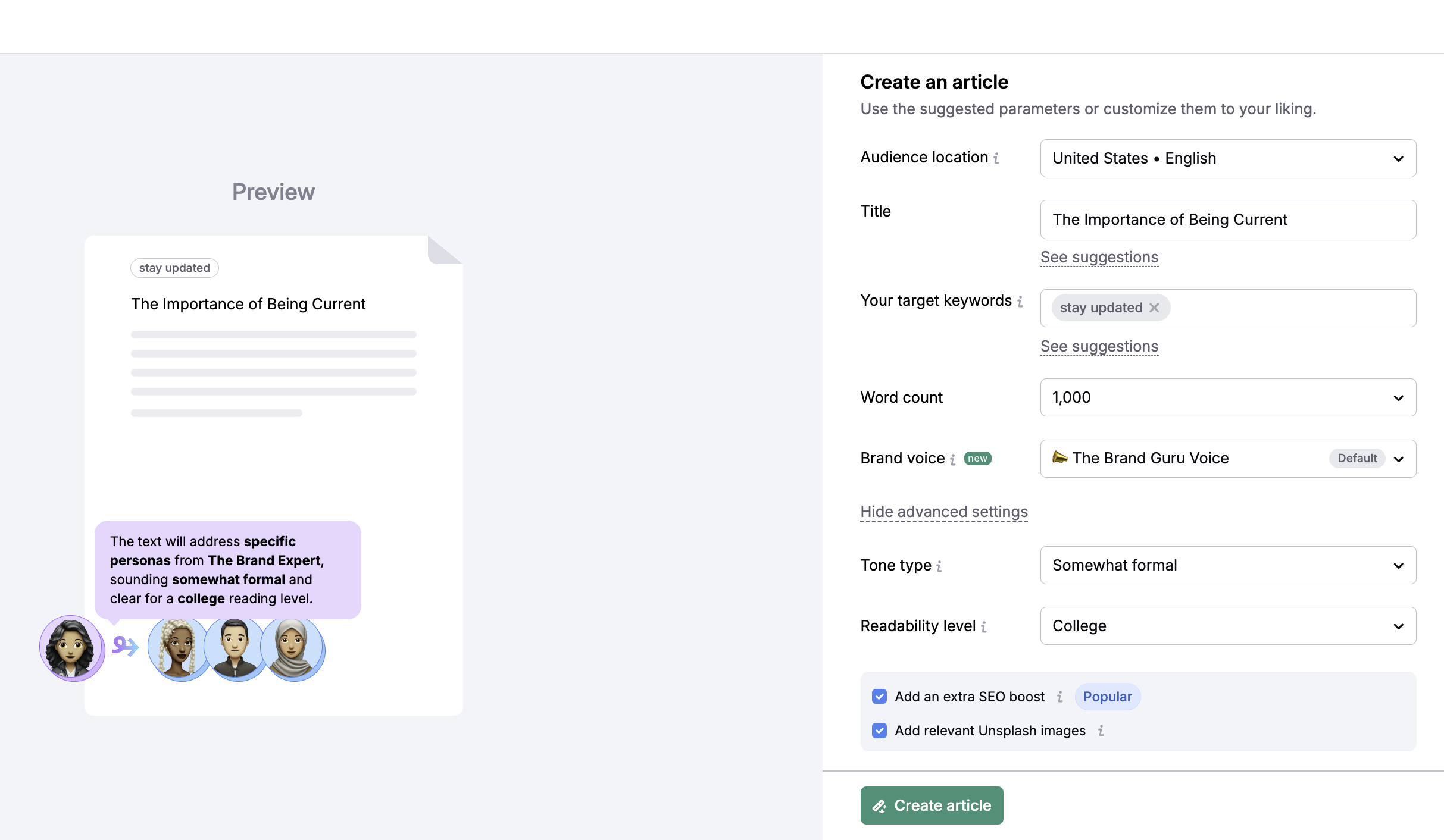Click See suggestions under keywords field

[x=1099, y=345]
